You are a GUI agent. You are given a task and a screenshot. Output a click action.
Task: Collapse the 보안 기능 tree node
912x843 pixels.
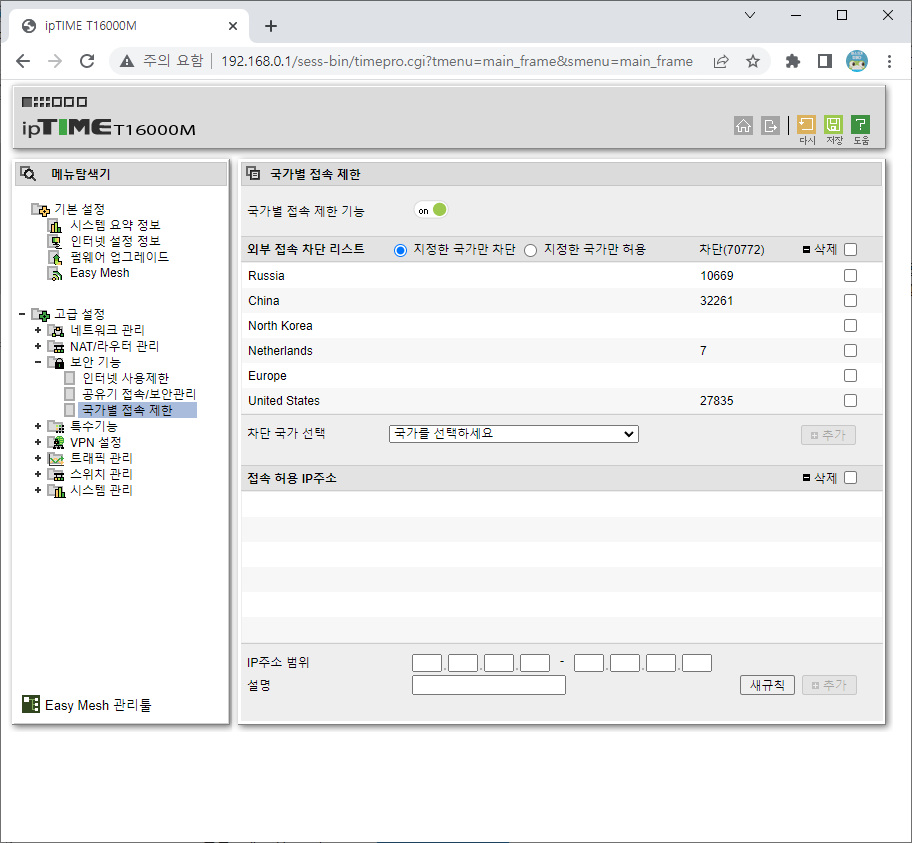coord(38,362)
